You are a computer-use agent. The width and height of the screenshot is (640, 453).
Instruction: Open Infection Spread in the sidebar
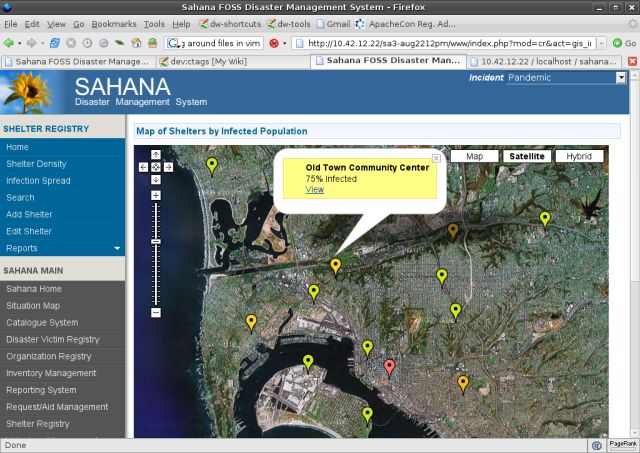coord(38,181)
